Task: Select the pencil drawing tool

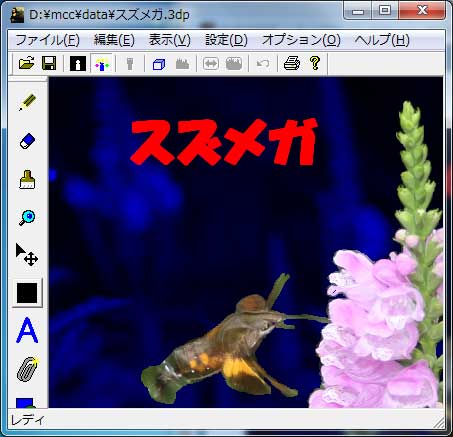Action: [x=27, y=102]
